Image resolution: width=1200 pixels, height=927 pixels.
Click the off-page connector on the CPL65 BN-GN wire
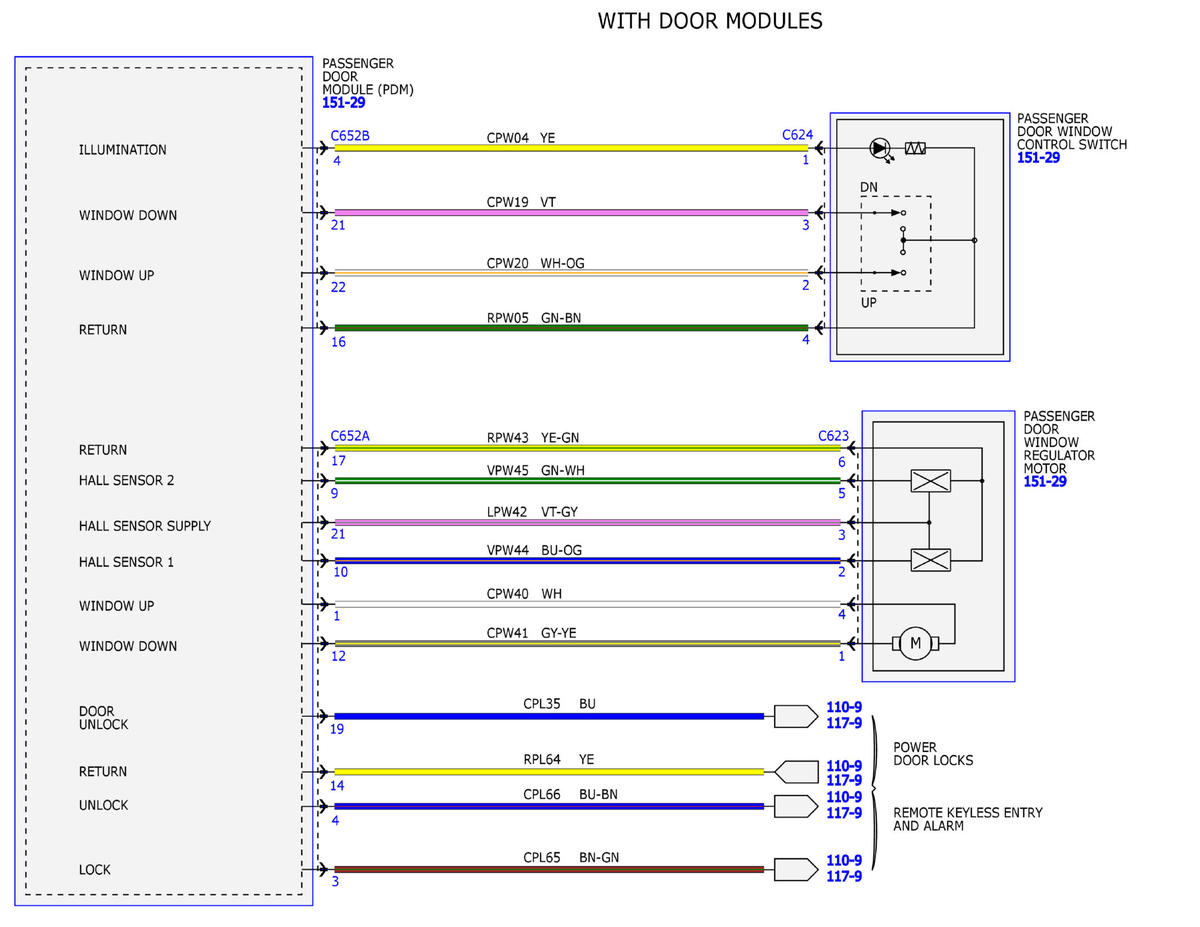click(794, 869)
